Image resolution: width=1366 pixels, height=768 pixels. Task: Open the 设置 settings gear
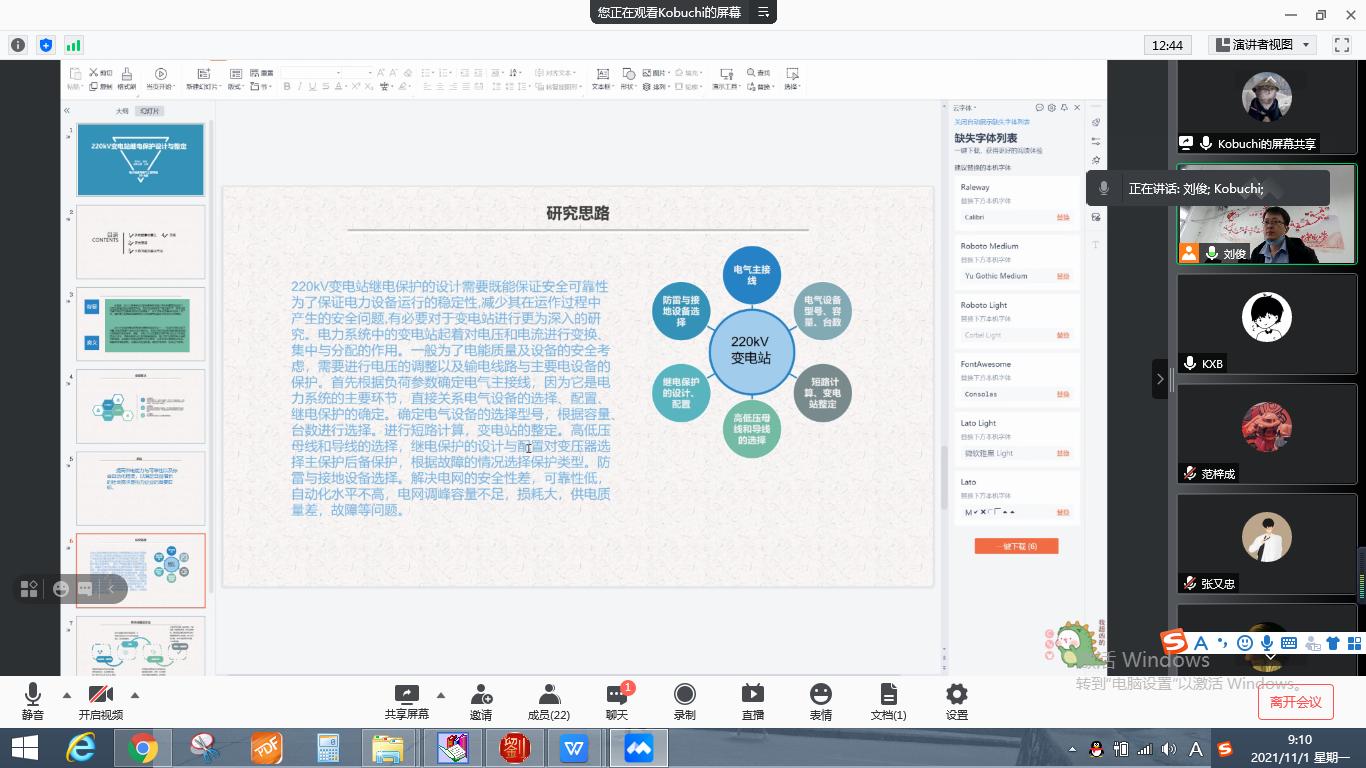(x=956, y=701)
